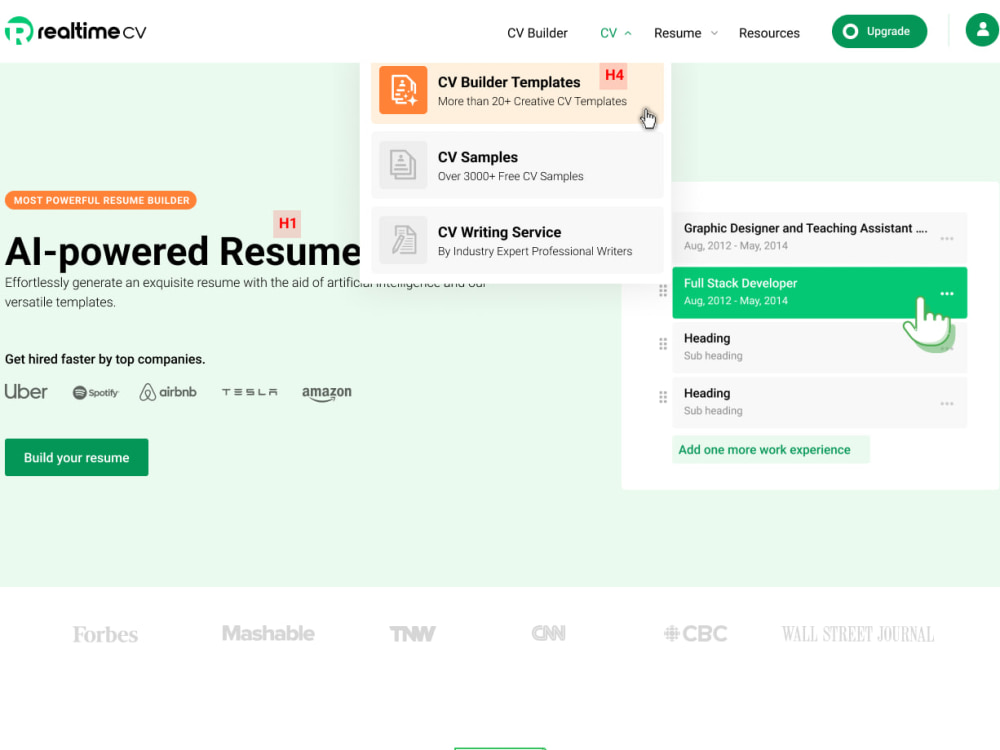Image resolution: width=1000 pixels, height=750 pixels.
Task: Click Most Powerful Resume Builder badge
Action: click(x=101, y=200)
